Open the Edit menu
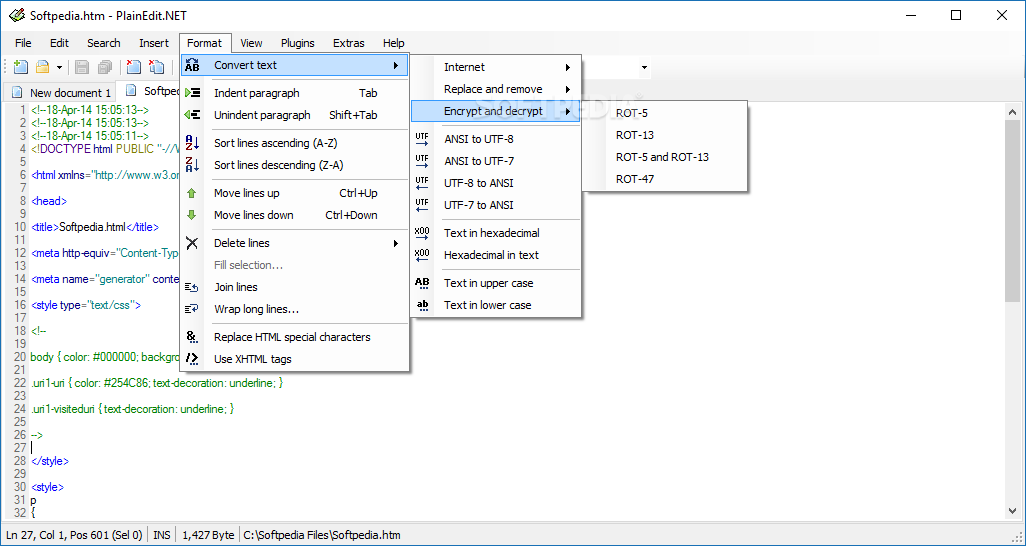This screenshot has height=546, width=1026. click(x=59, y=43)
